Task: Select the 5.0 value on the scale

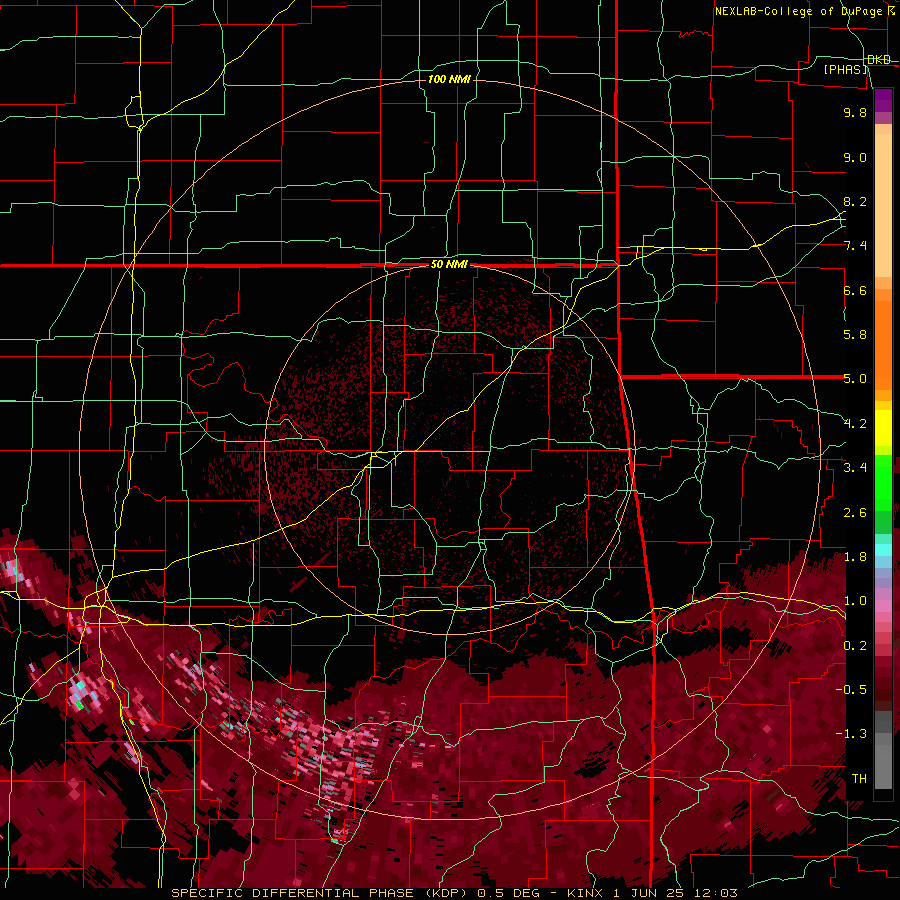Action: [x=855, y=379]
